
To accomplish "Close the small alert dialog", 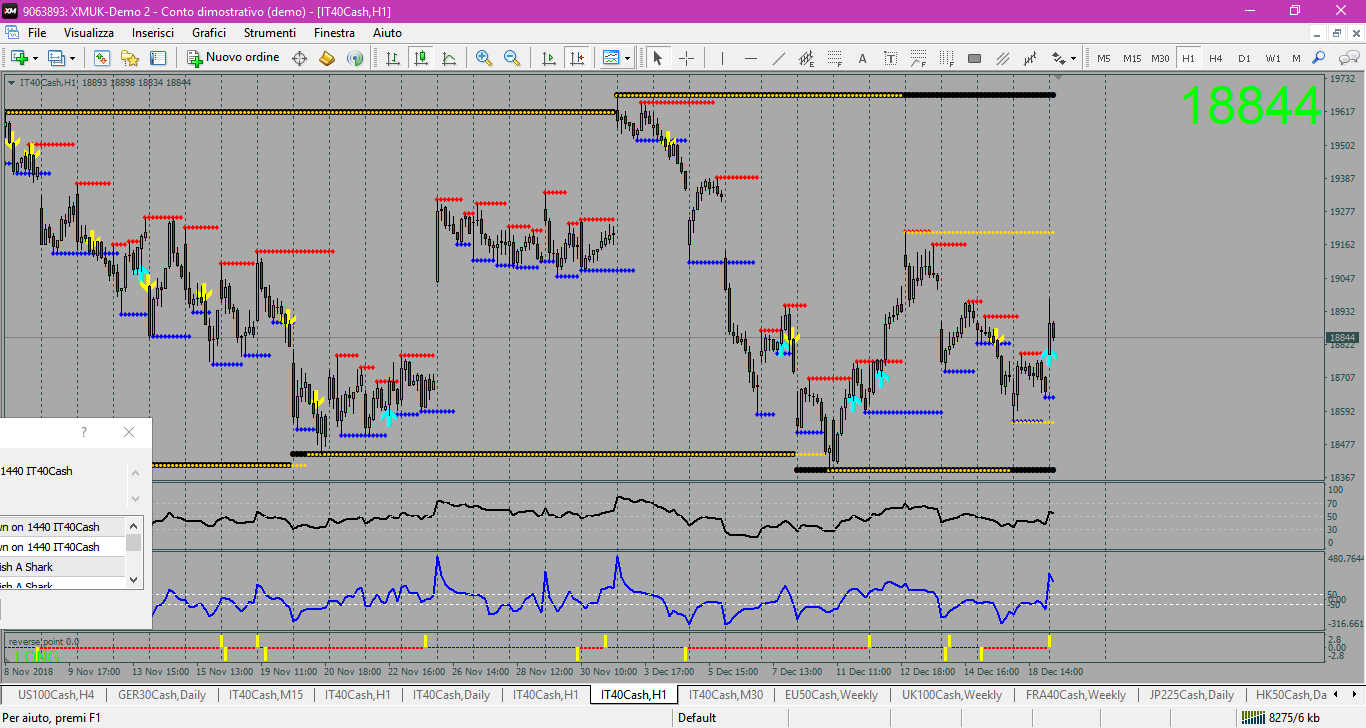I will 128,432.
